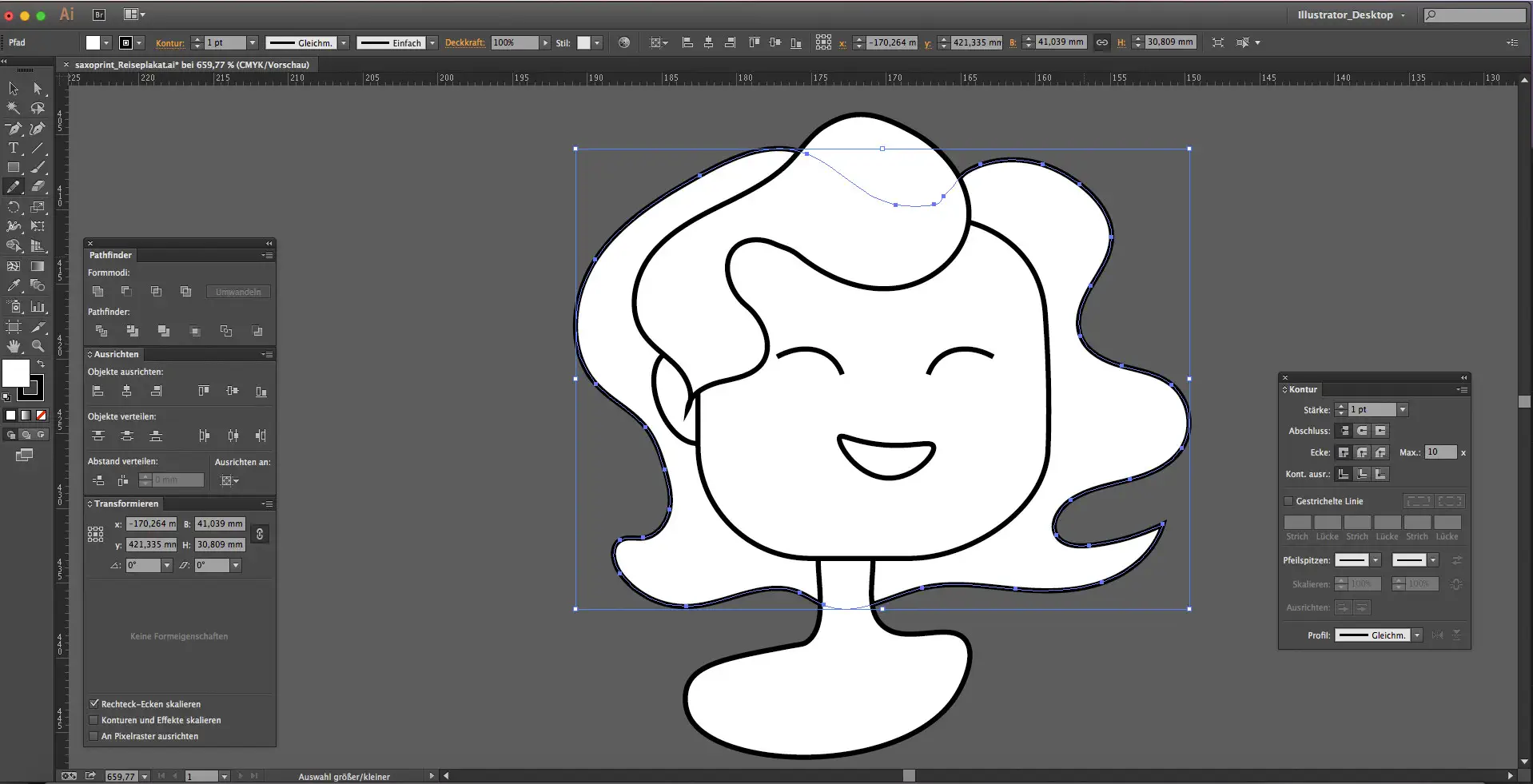Select the Magic Wand tool
The width and height of the screenshot is (1533, 784).
14,108
